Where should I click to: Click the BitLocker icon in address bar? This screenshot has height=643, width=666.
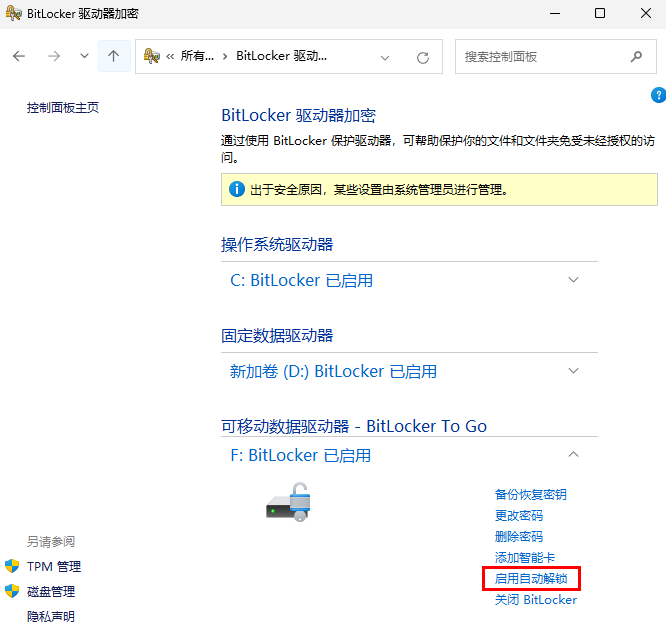point(153,56)
